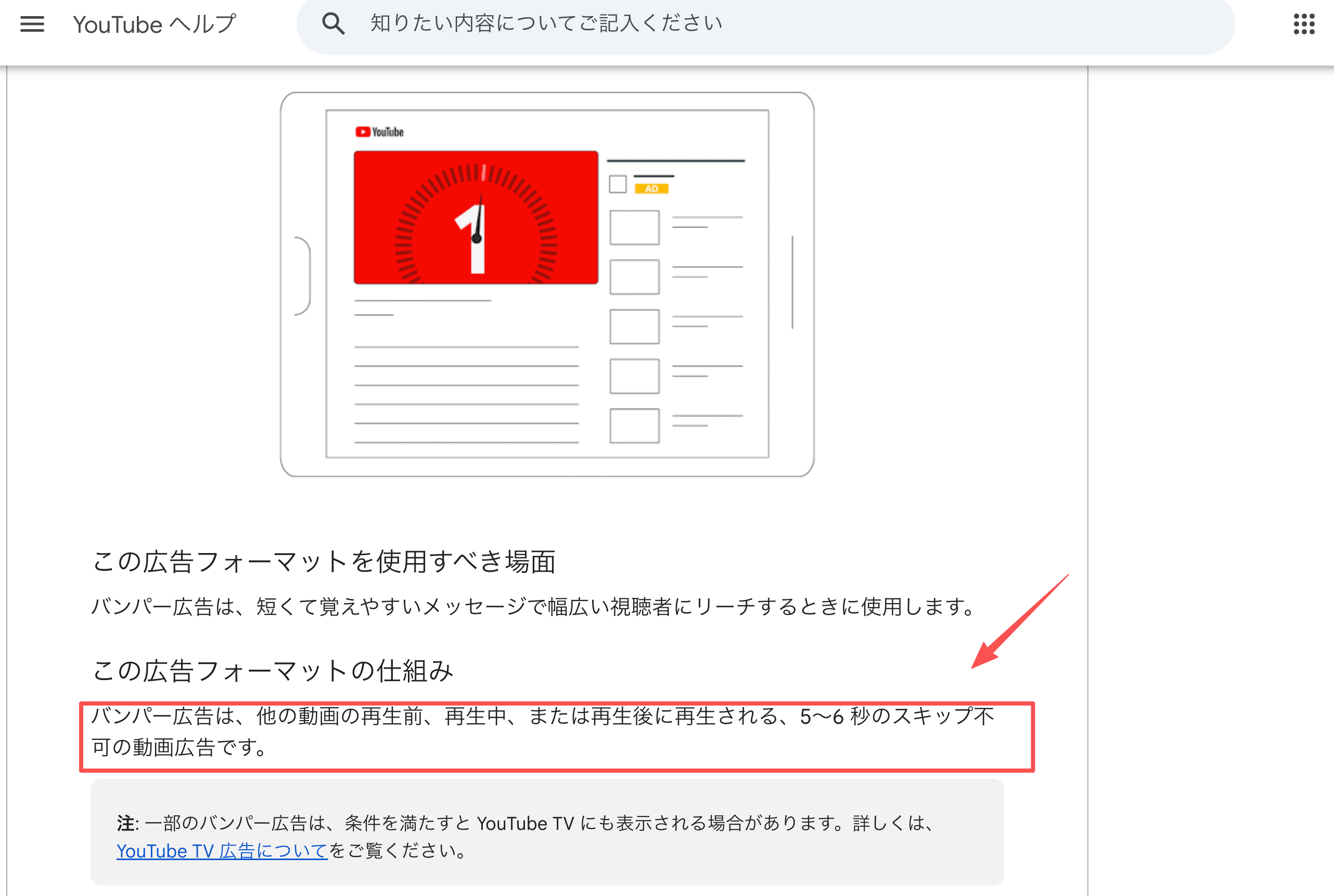
Task: Click the bumper ad tablet illustration
Action: (x=547, y=284)
